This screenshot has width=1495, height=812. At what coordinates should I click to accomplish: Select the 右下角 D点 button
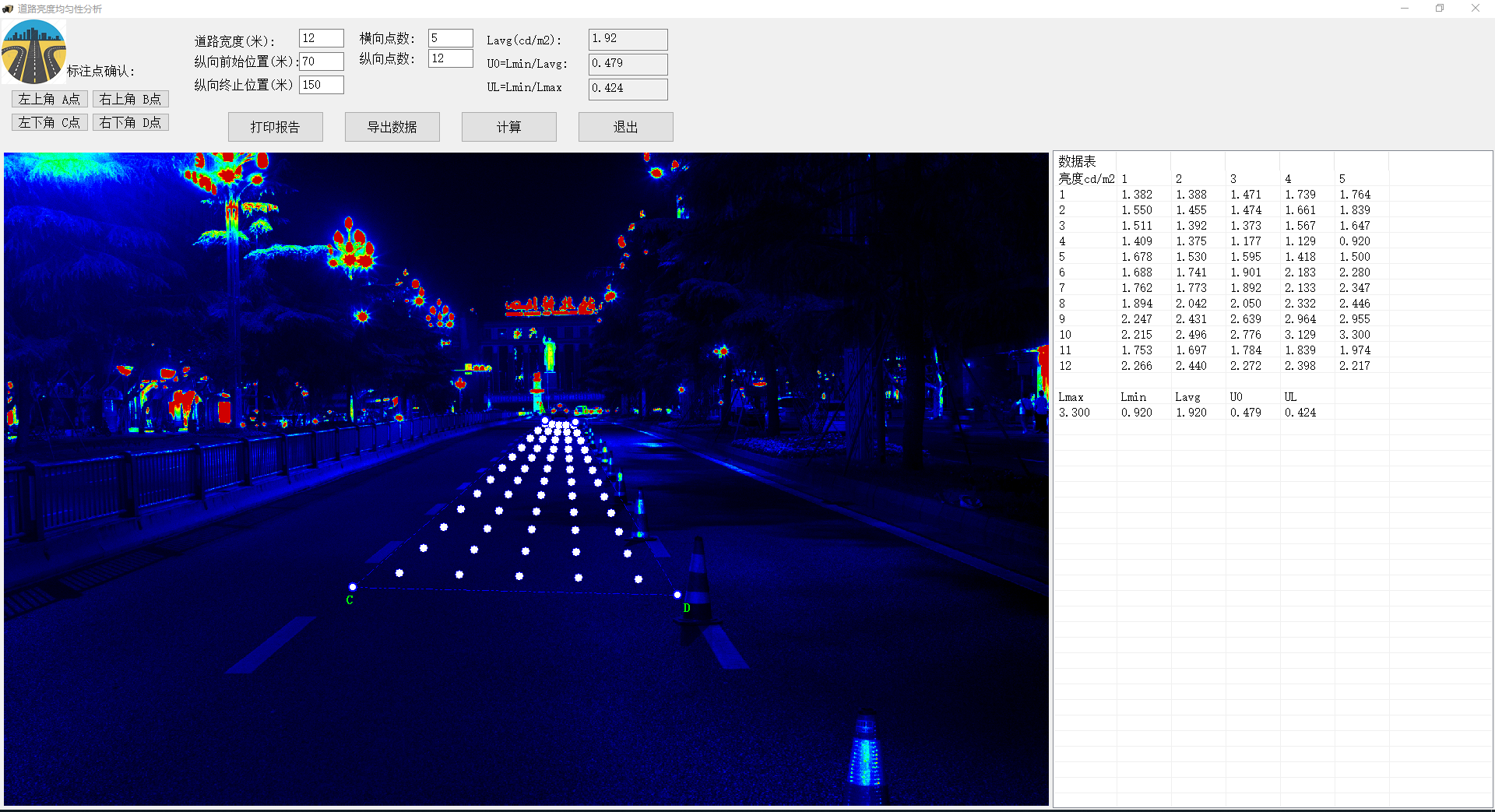pyautogui.click(x=130, y=122)
